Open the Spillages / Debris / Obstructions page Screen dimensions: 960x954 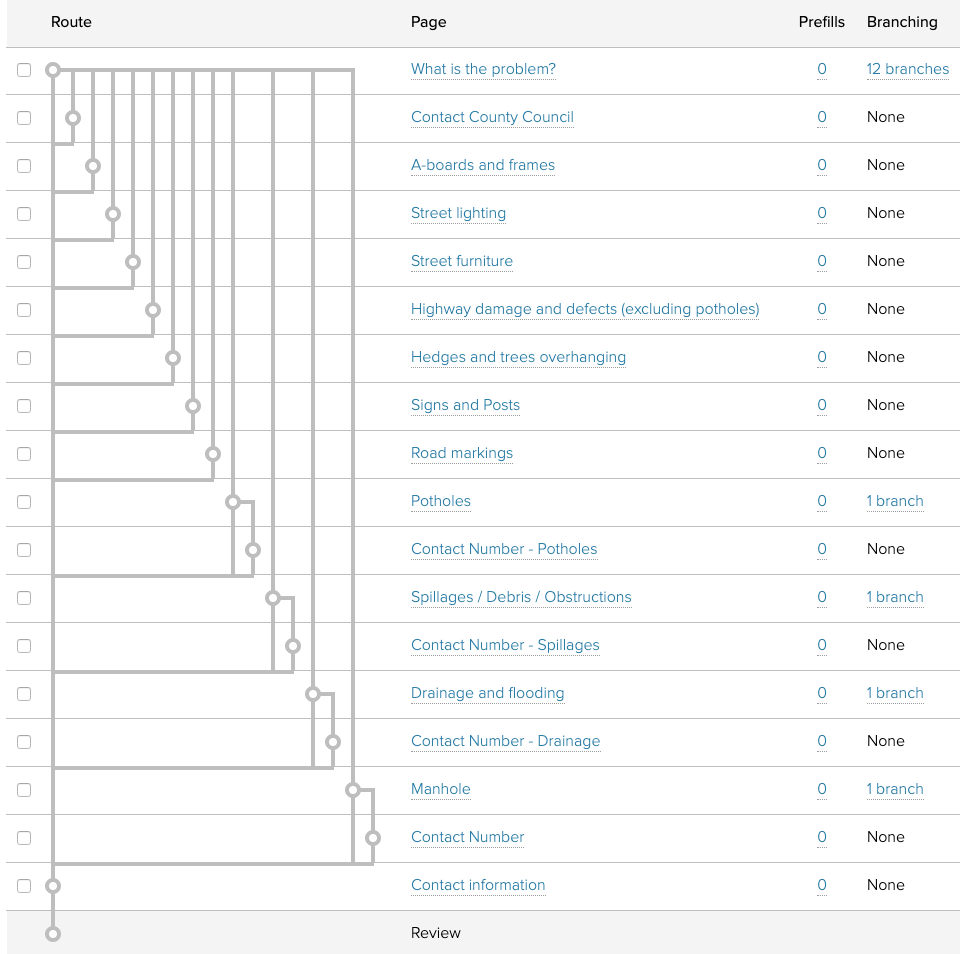pyautogui.click(x=520, y=597)
